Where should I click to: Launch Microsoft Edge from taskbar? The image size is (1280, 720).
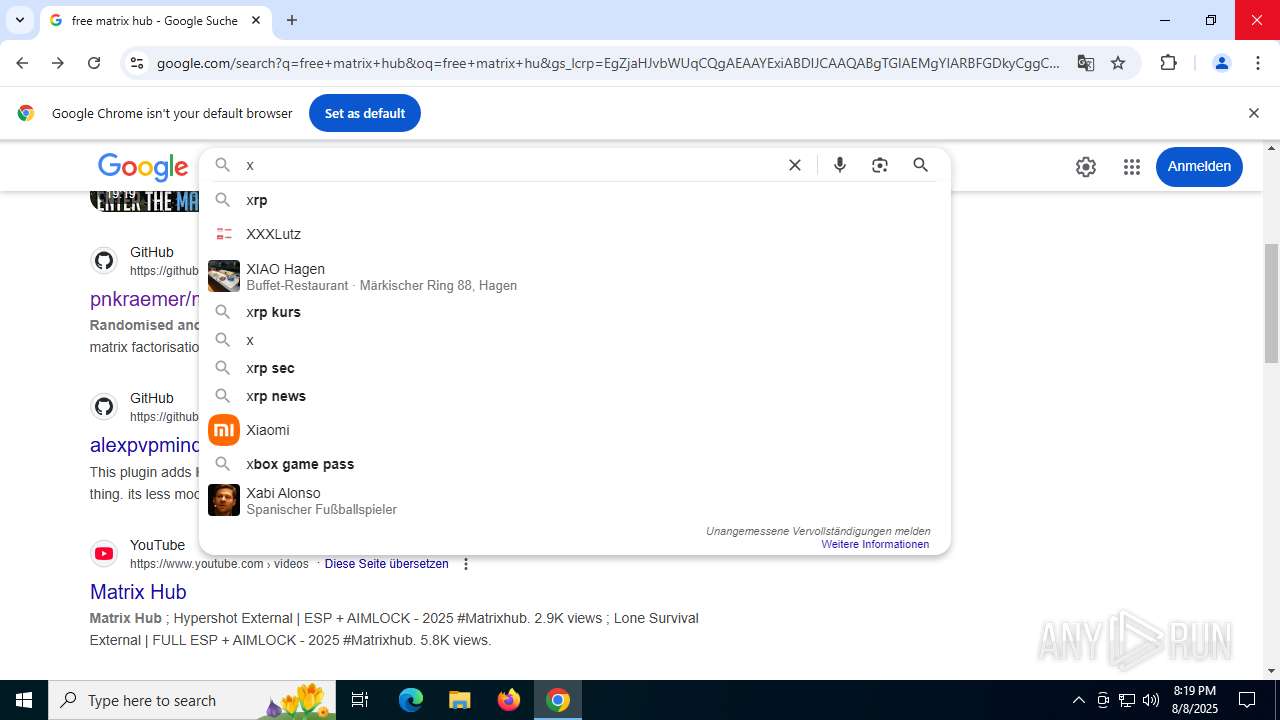pos(411,700)
